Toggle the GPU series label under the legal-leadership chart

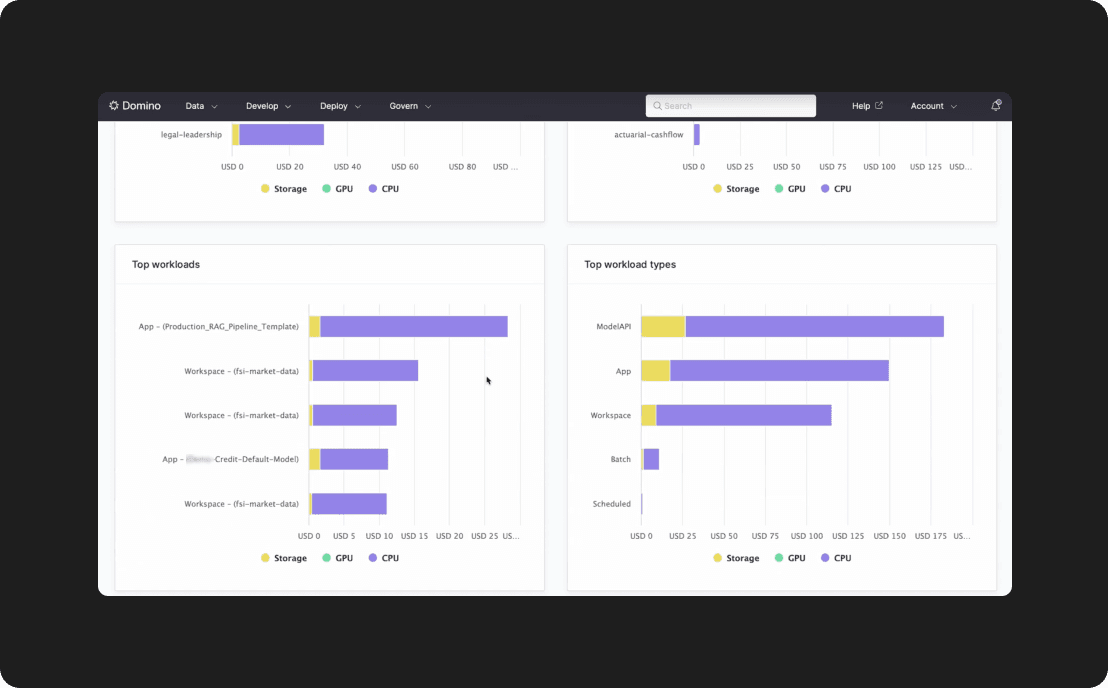point(344,189)
